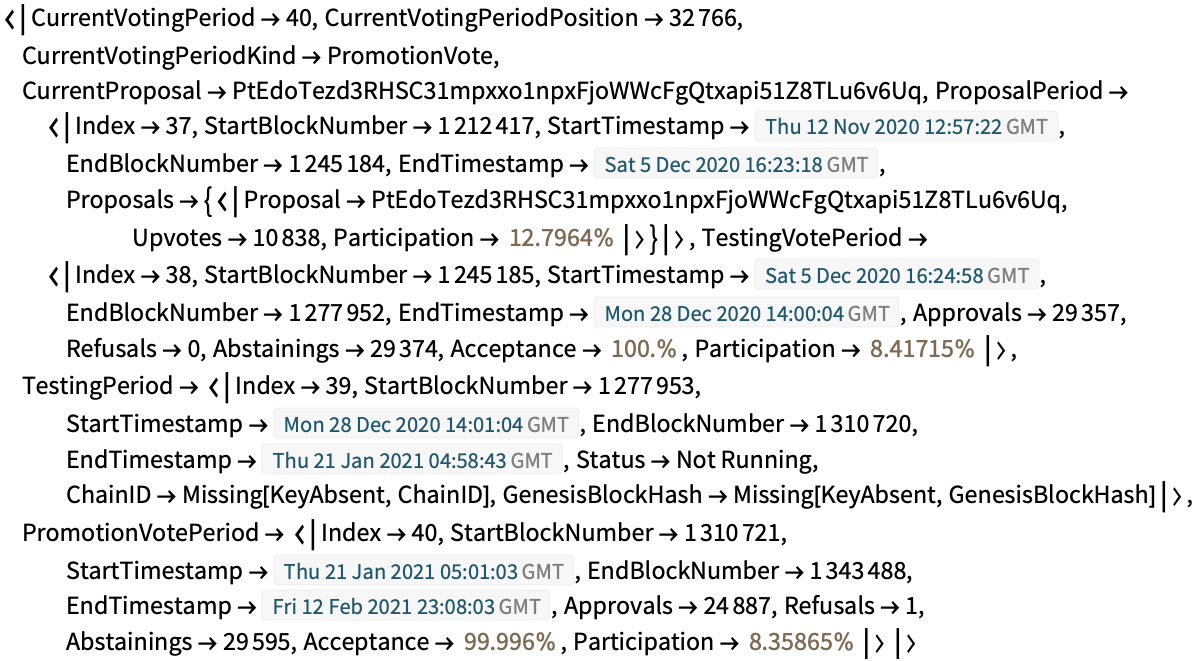This screenshot has height=661, width=1195.
Task: Select the 8.35865% participation value
Action: coord(801,642)
